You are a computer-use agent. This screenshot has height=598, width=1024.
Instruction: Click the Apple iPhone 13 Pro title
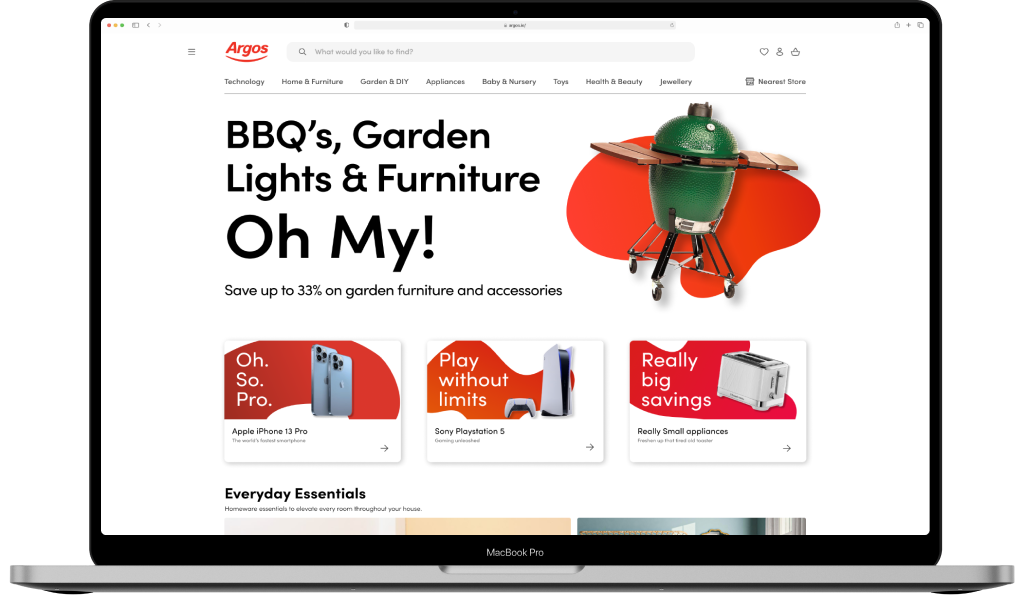270,431
